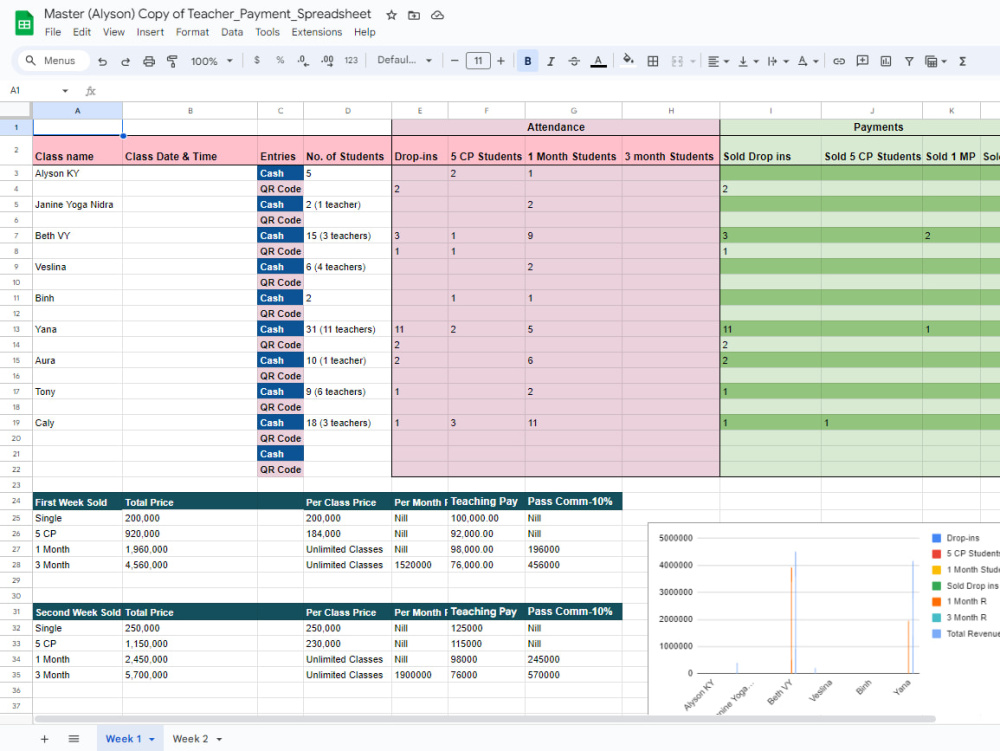Format as percent icon
The width and height of the screenshot is (1000, 751).
(x=280, y=61)
